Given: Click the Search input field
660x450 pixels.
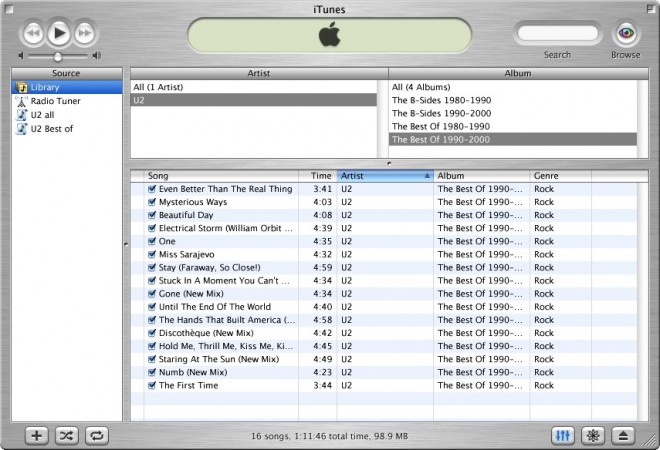Looking at the screenshot, I should (x=557, y=34).
